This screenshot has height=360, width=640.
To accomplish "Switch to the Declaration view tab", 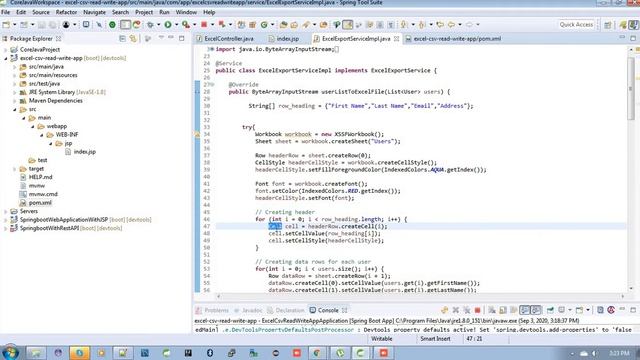I will [286, 310].
